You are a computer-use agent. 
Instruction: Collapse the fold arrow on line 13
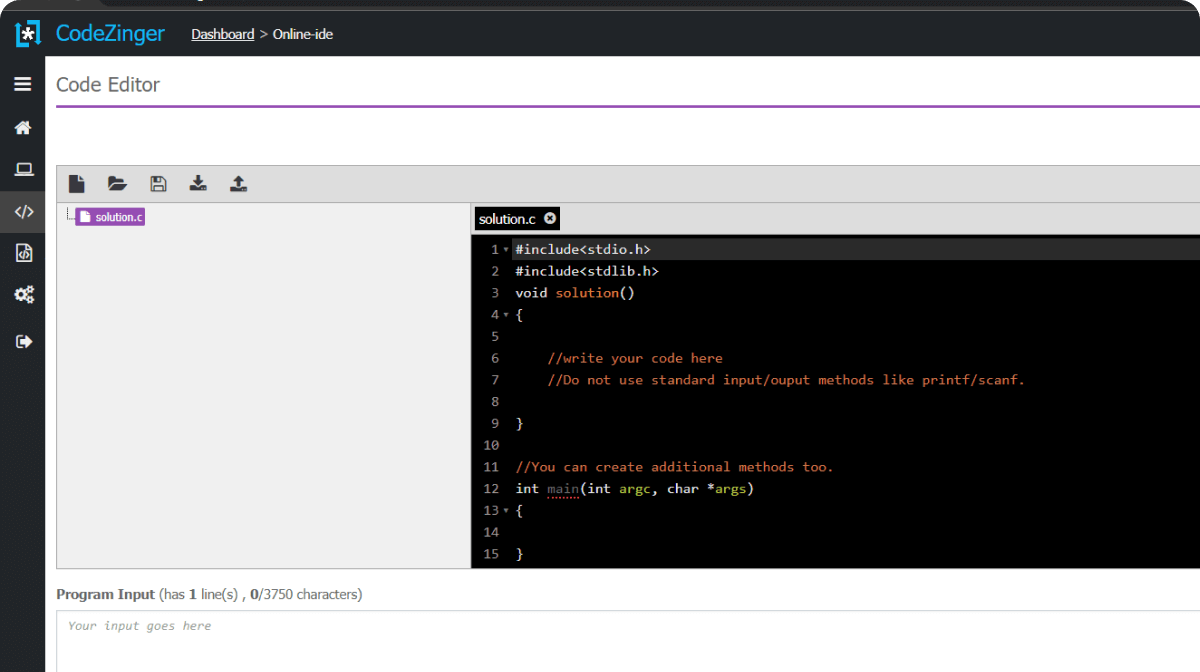(x=506, y=511)
